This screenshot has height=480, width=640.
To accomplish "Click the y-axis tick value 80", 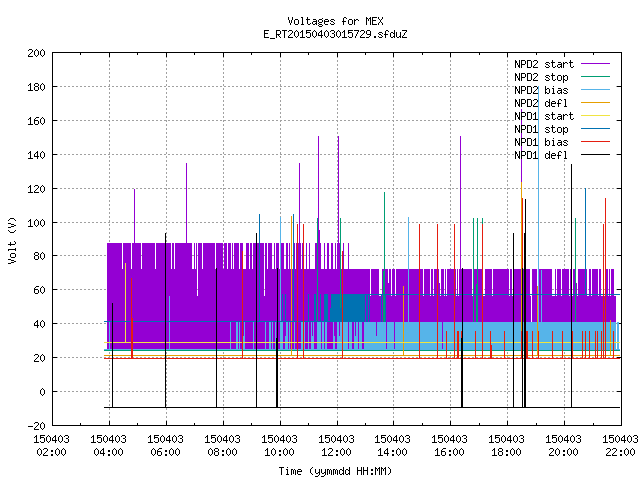I will pos(39,256).
